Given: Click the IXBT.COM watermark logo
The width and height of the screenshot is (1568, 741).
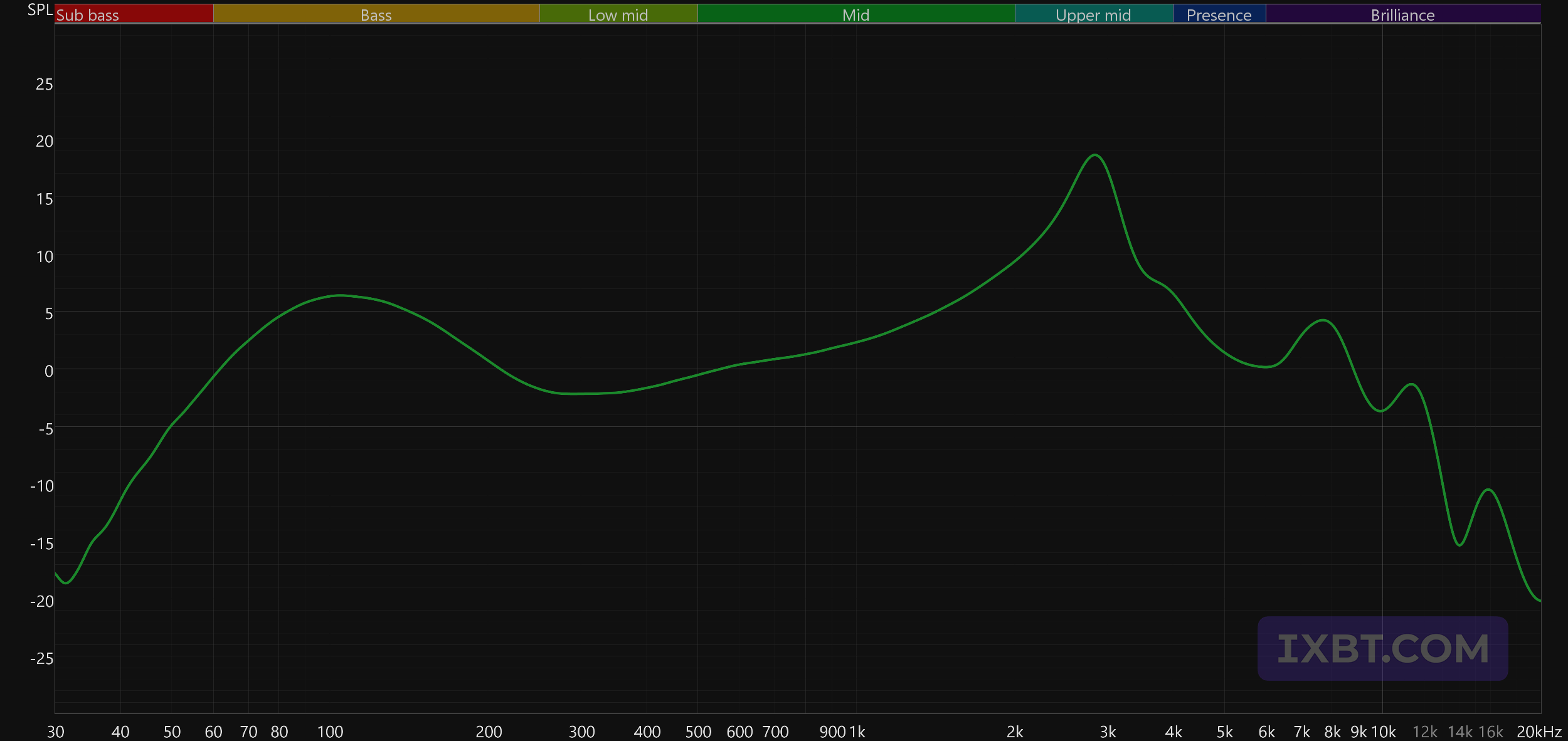Looking at the screenshot, I should (x=1382, y=648).
